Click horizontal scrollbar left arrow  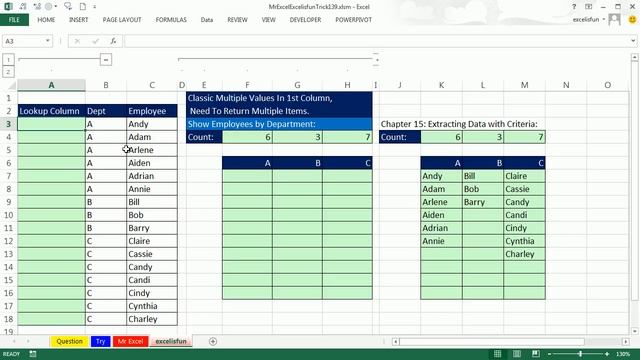395,341
